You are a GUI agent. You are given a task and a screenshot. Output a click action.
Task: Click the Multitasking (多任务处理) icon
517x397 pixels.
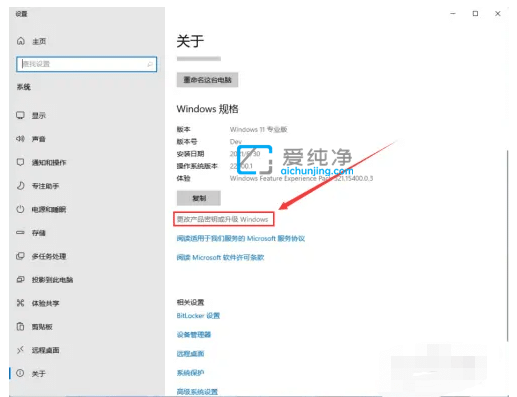[x=20, y=256]
